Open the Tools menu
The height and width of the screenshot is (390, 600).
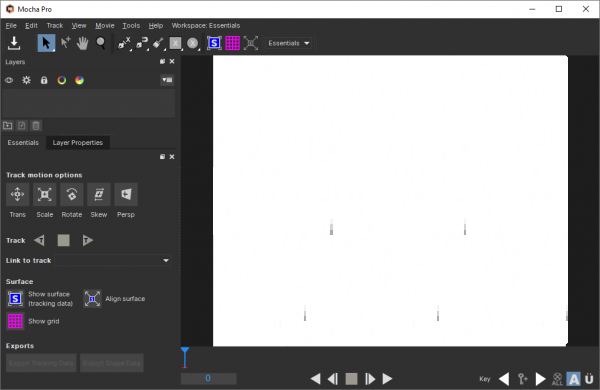(x=131, y=26)
